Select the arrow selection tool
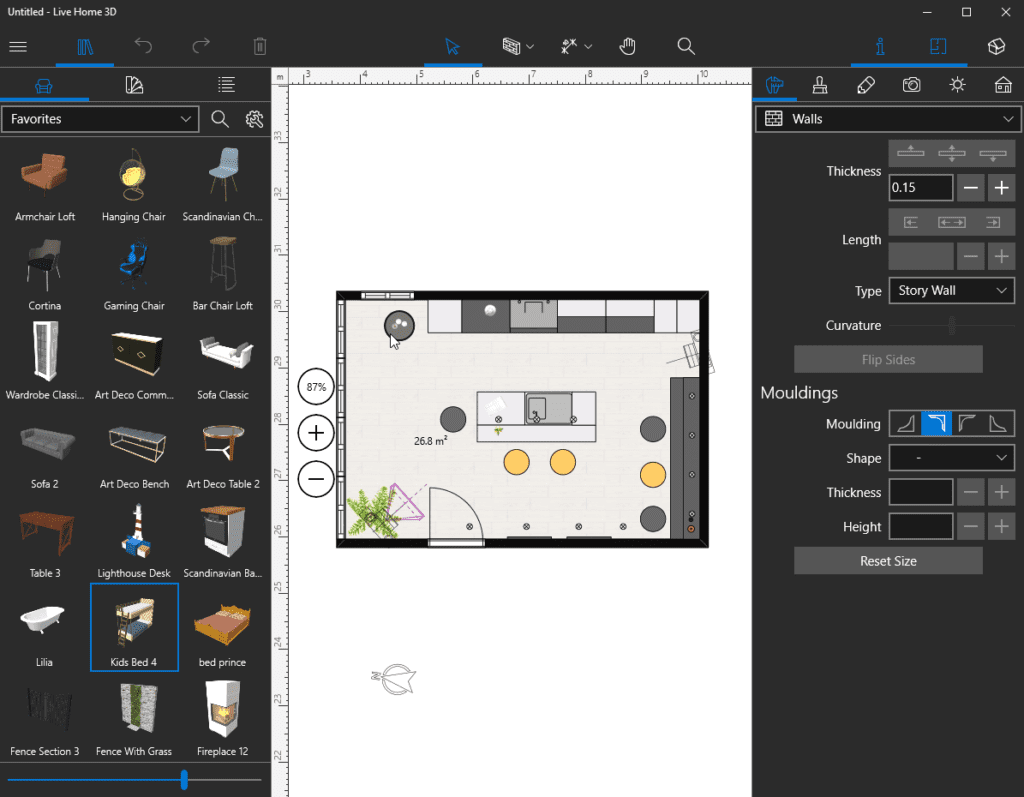Image resolution: width=1024 pixels, height=797 pixels. pos(452,46)
